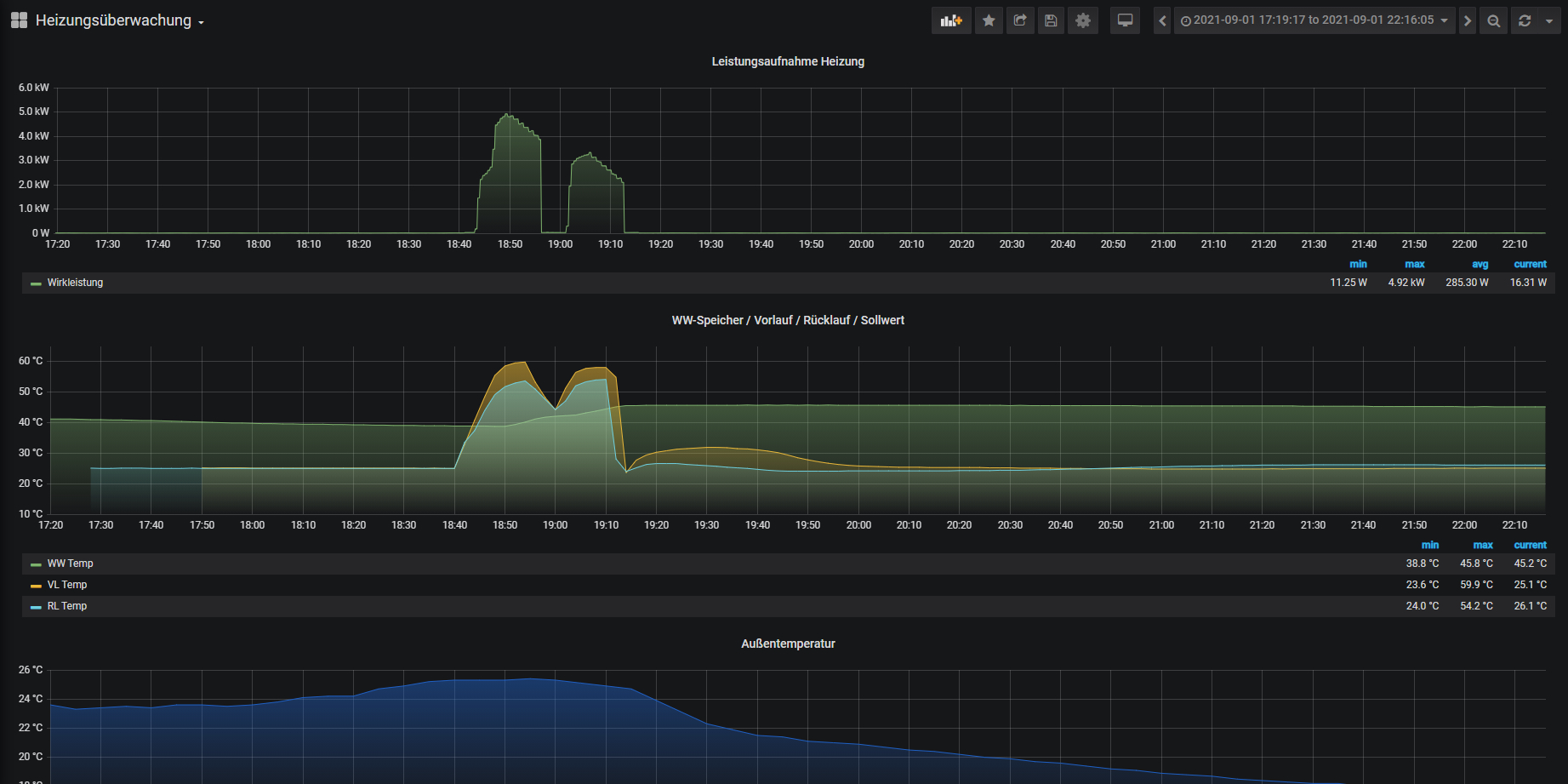Toggle RL Temp series in legend
The image size is (1568, 784).
click(x=66, y=606)
